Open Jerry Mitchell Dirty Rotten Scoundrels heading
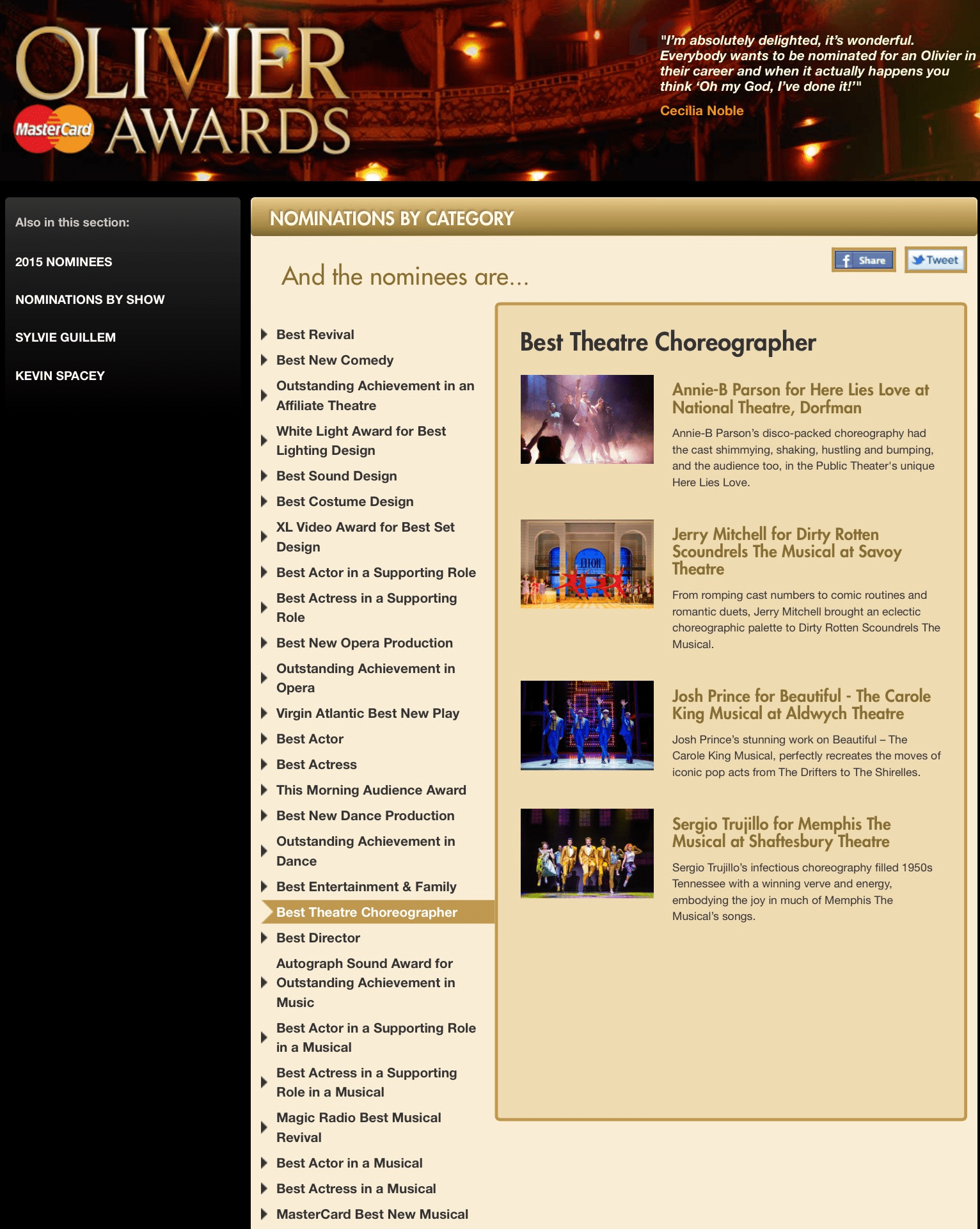The width and height of the screenshot is (980, 1229). [x=786, y=551]
